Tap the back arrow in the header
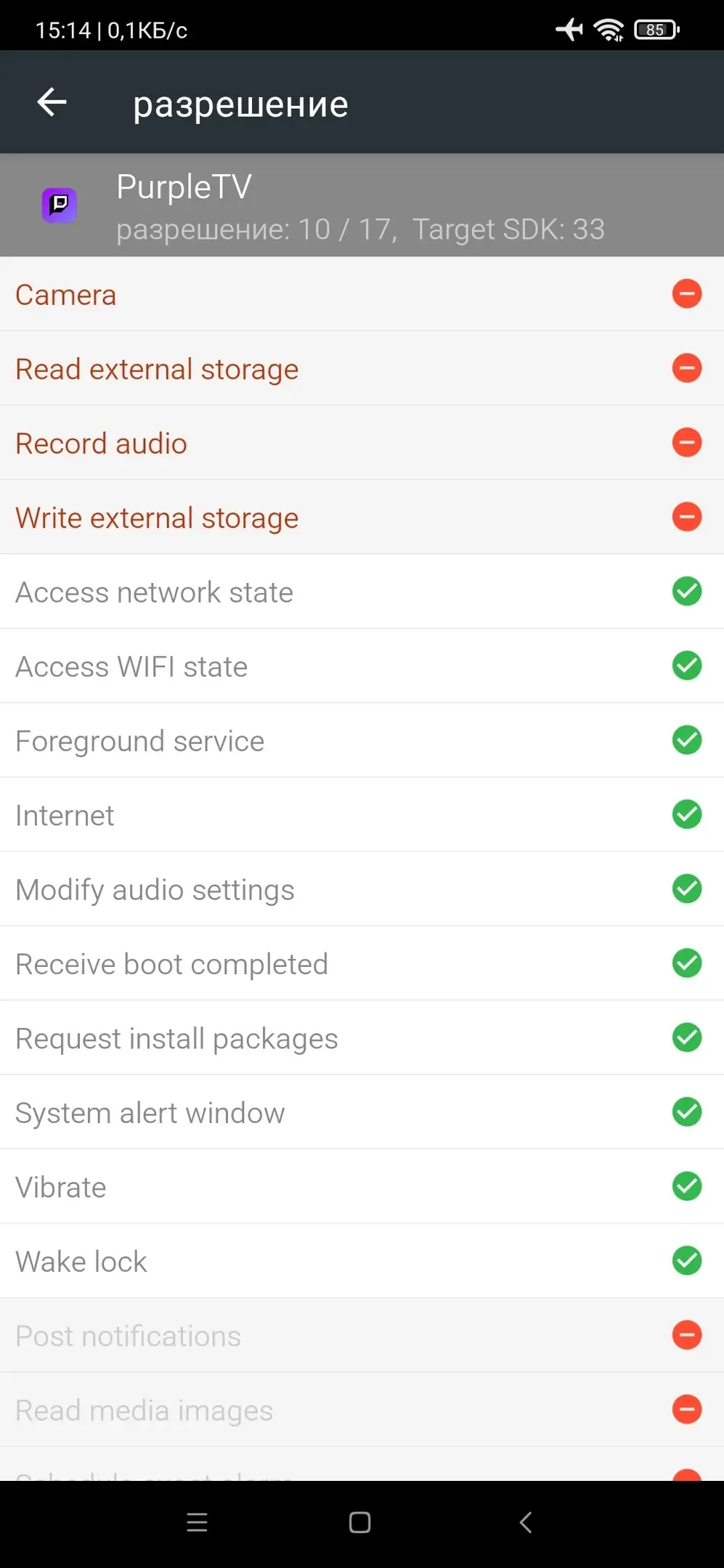The width and height of the screenshot is (724, 1568). (x=52, y=102)
